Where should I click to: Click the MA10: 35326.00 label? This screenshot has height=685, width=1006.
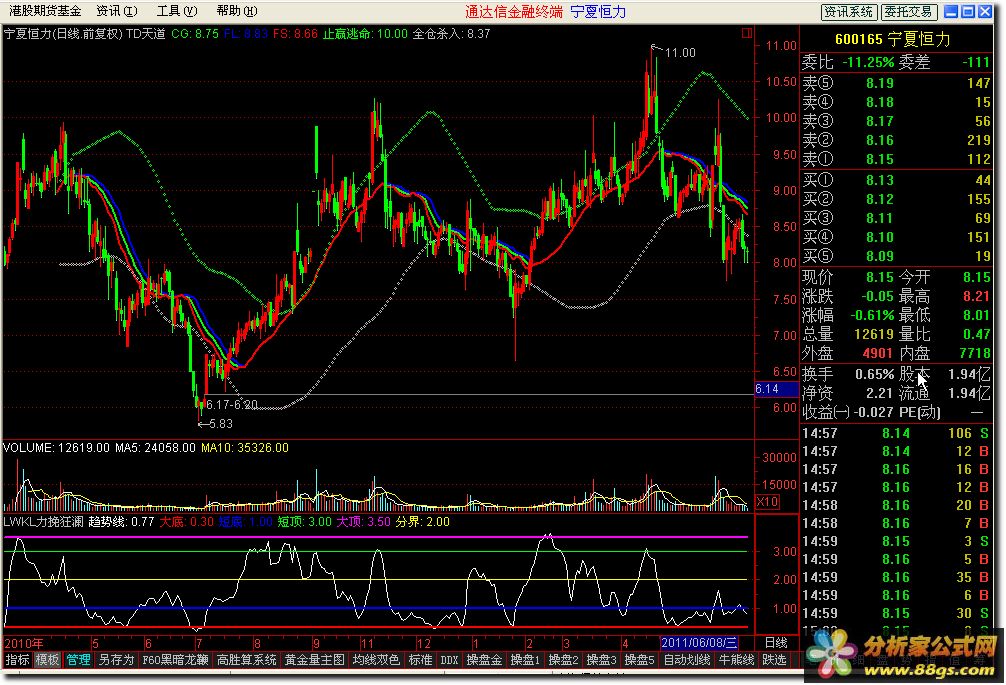click(245, 448)
